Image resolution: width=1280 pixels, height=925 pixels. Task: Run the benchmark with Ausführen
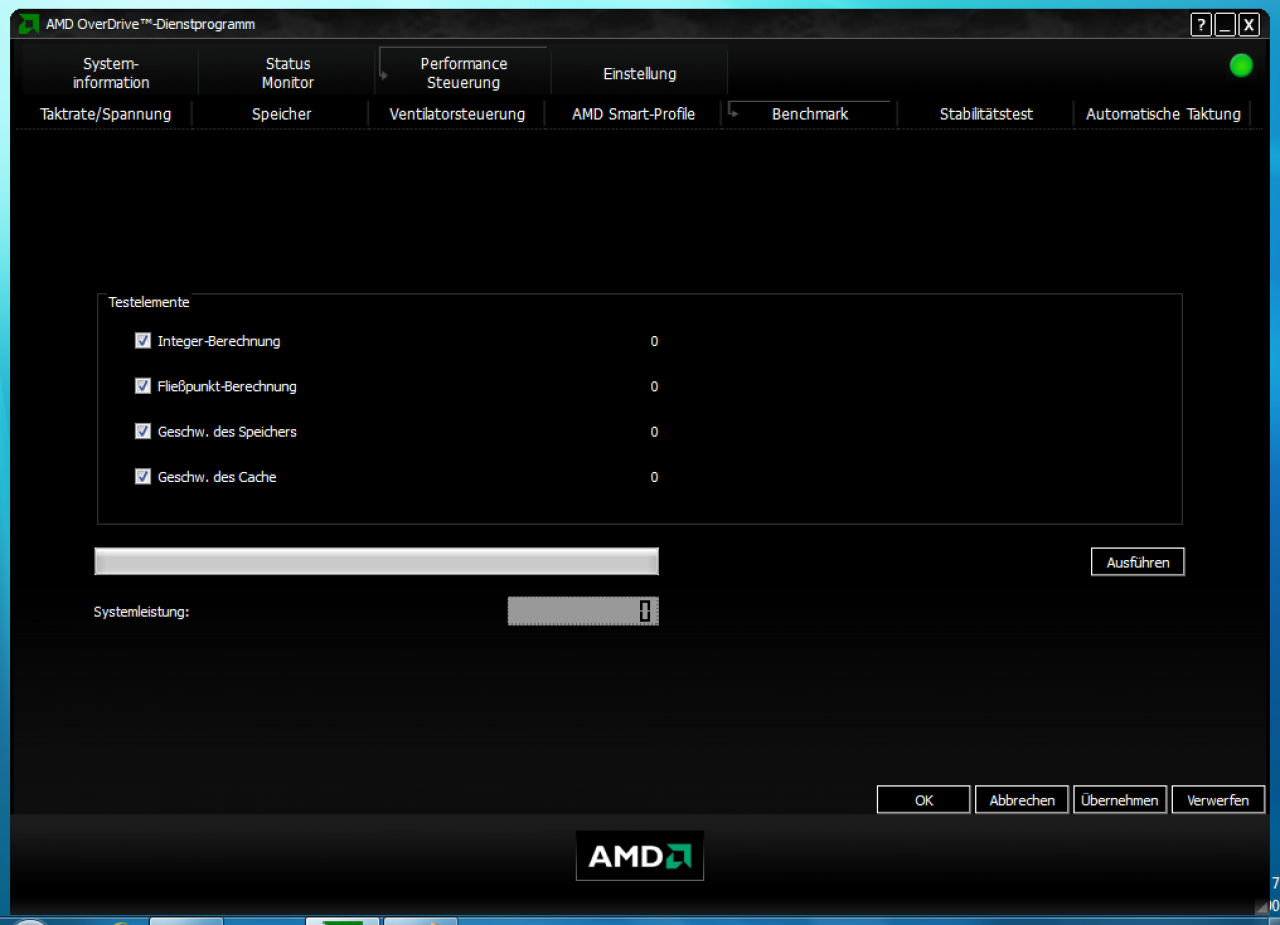pyautogui.click(x=1138, y=562)
